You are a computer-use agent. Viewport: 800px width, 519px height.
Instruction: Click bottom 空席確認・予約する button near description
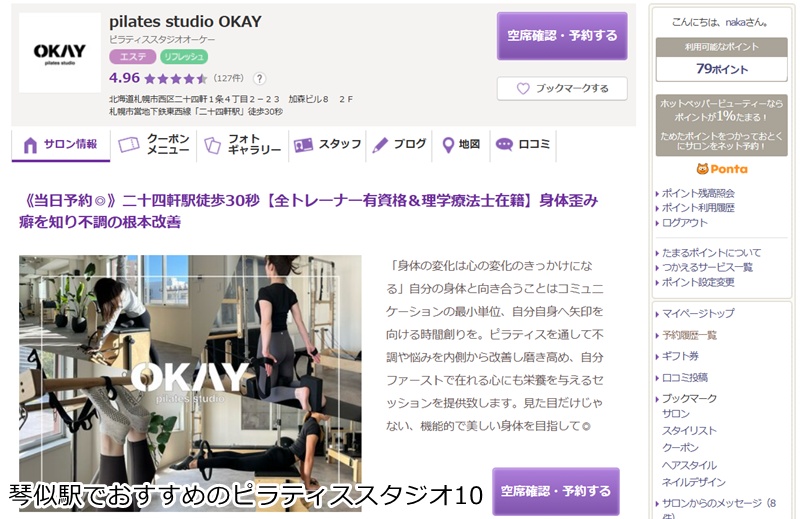(556, 491)
